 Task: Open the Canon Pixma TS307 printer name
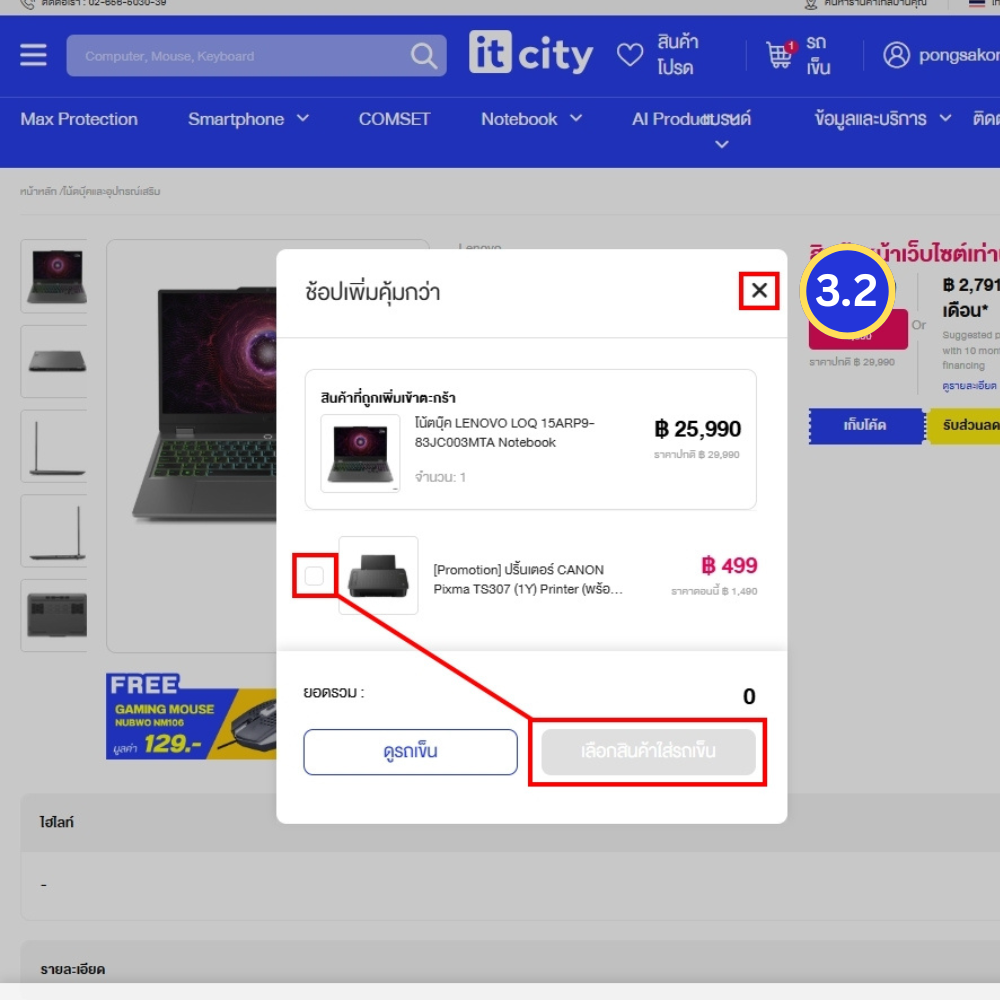[527, 579]
